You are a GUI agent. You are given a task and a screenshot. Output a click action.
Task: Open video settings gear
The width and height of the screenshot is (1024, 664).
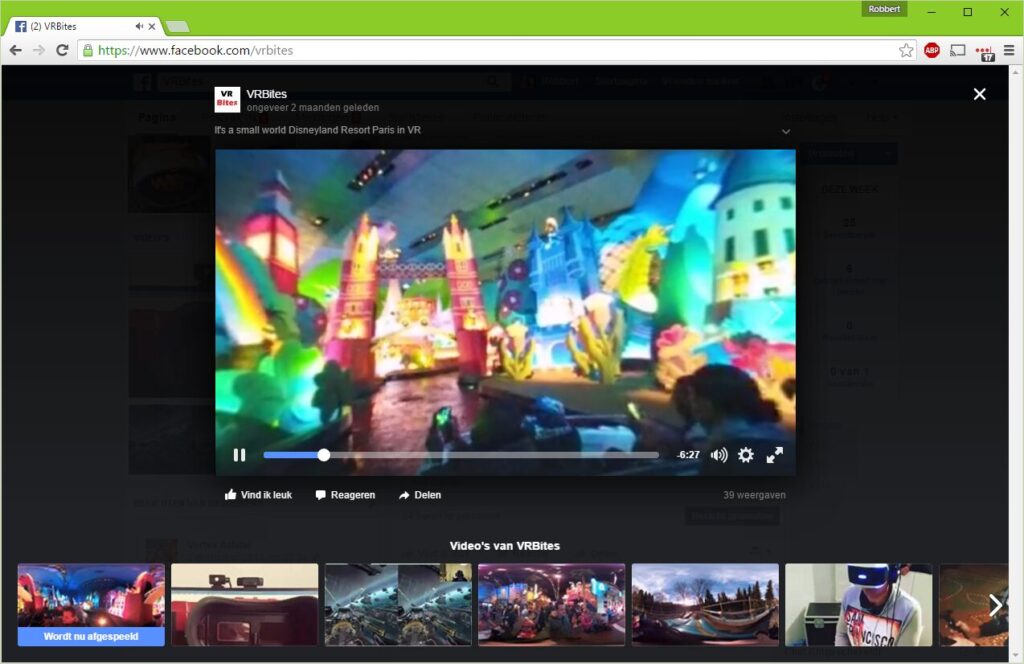[x=746, y=455]
